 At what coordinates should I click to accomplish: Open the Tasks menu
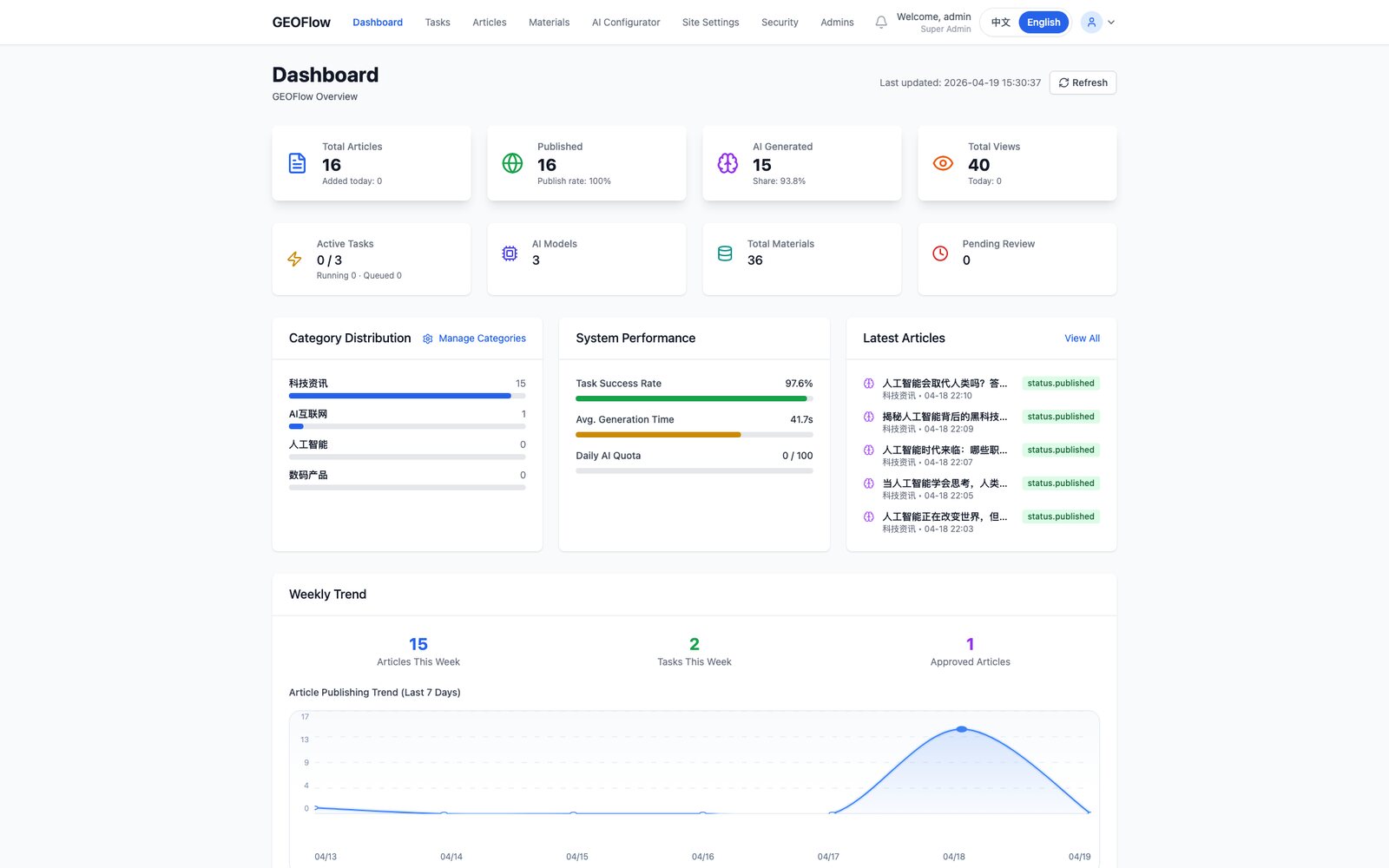438,23
